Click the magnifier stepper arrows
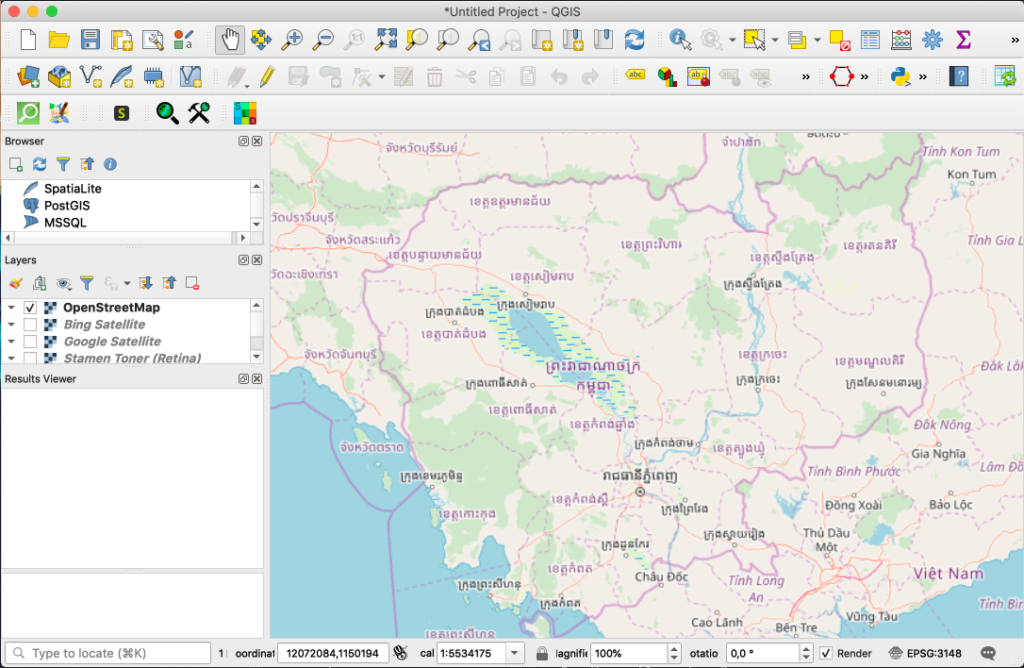1024x668 pixels. (674, 653)
